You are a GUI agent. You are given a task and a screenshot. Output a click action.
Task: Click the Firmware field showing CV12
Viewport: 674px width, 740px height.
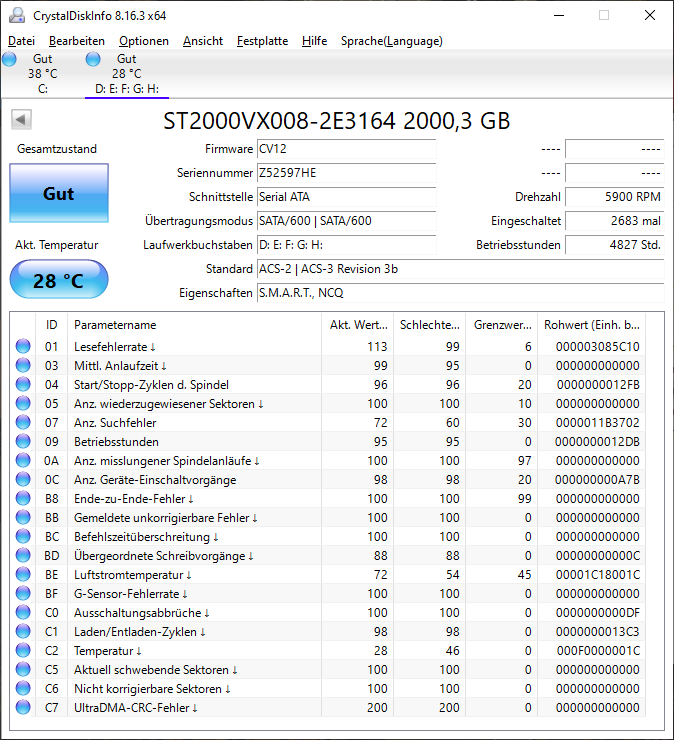click(x=346, y=149)
